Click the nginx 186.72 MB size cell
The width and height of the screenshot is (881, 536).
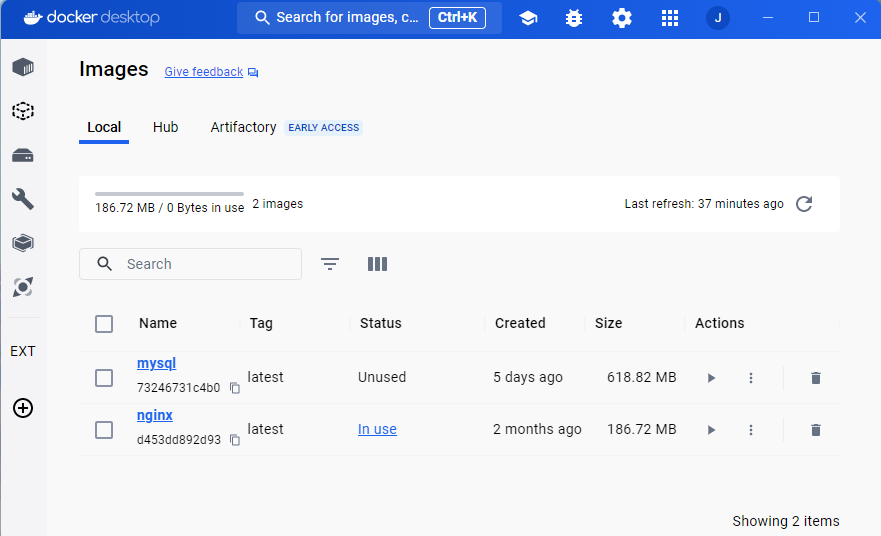coord(642,429)
